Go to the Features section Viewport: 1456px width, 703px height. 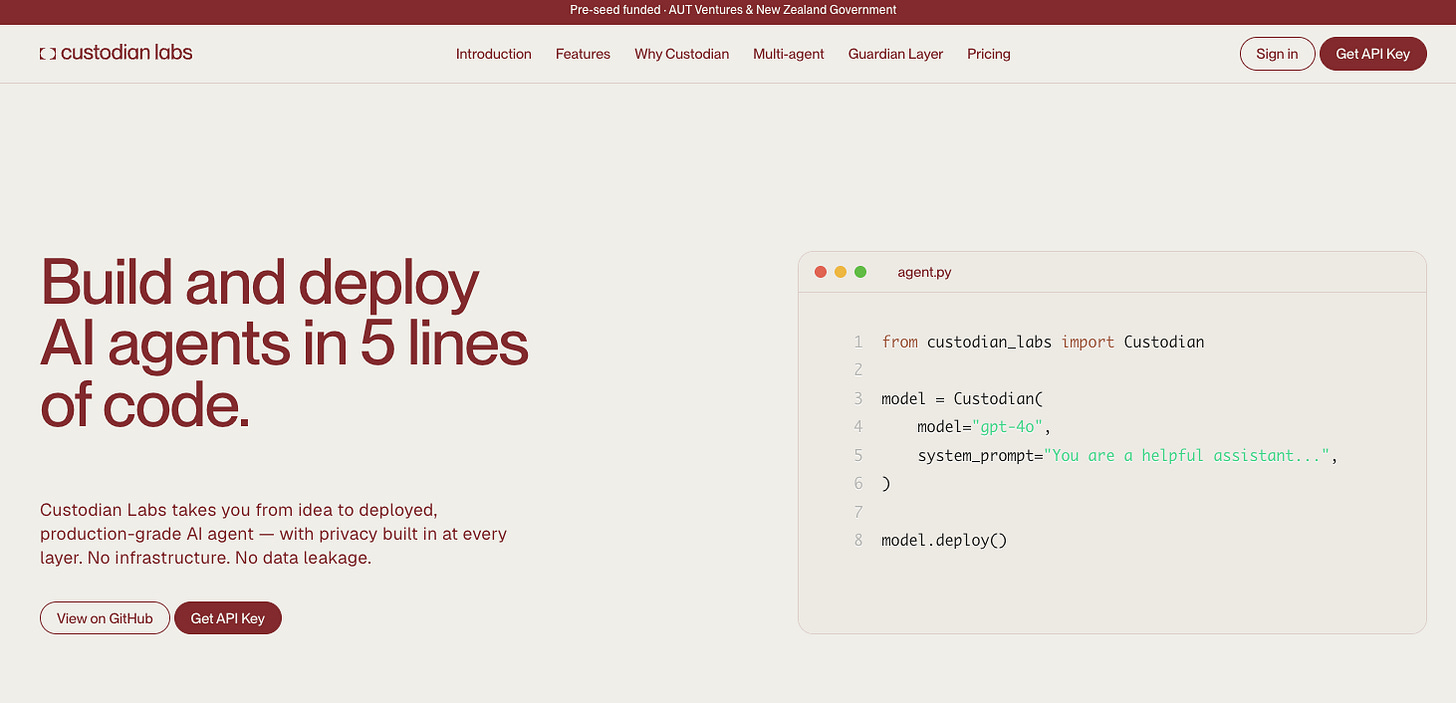[583, 54]
